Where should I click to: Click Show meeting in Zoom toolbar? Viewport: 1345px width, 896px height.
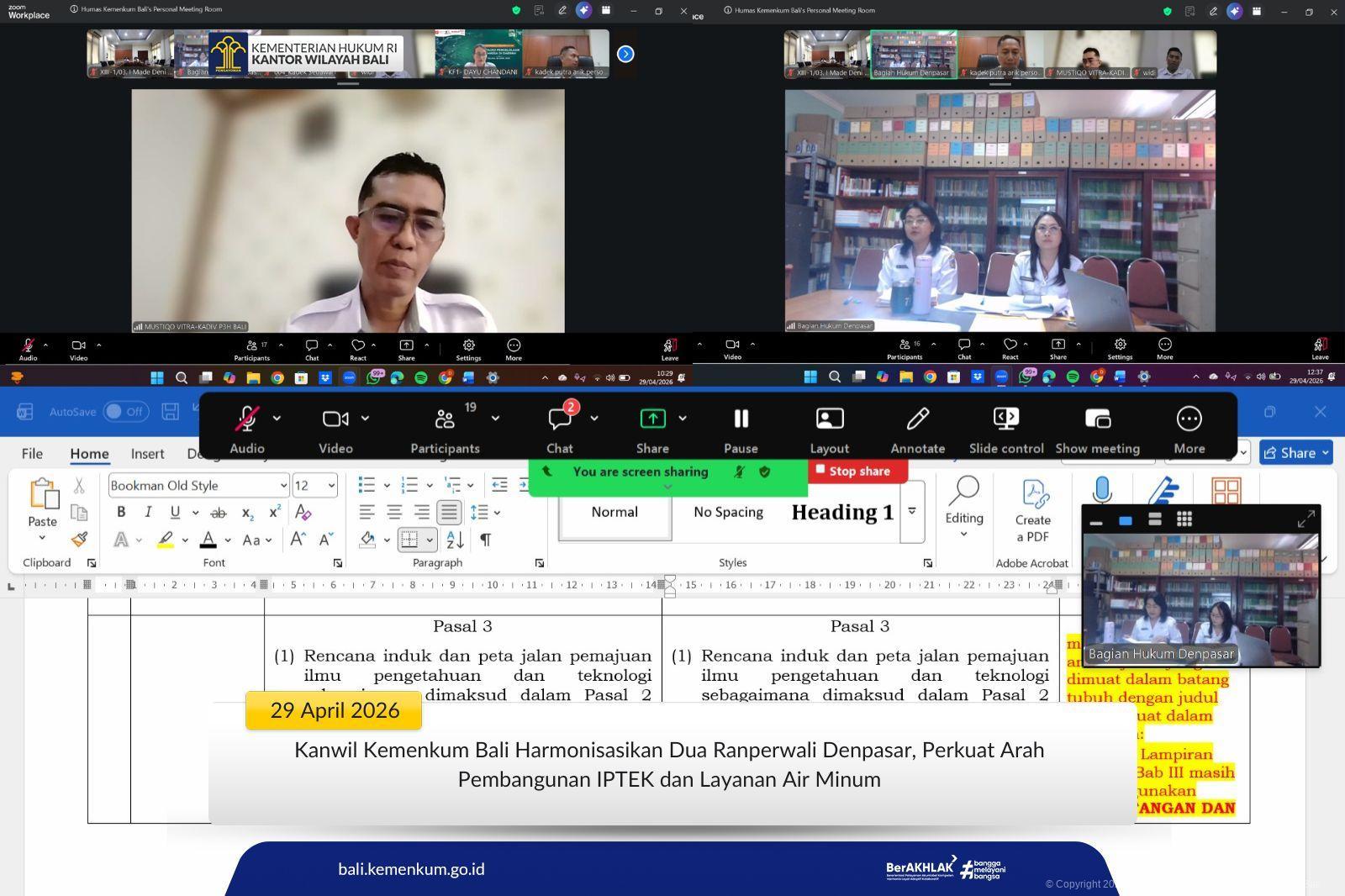[x=1097, y=419]
